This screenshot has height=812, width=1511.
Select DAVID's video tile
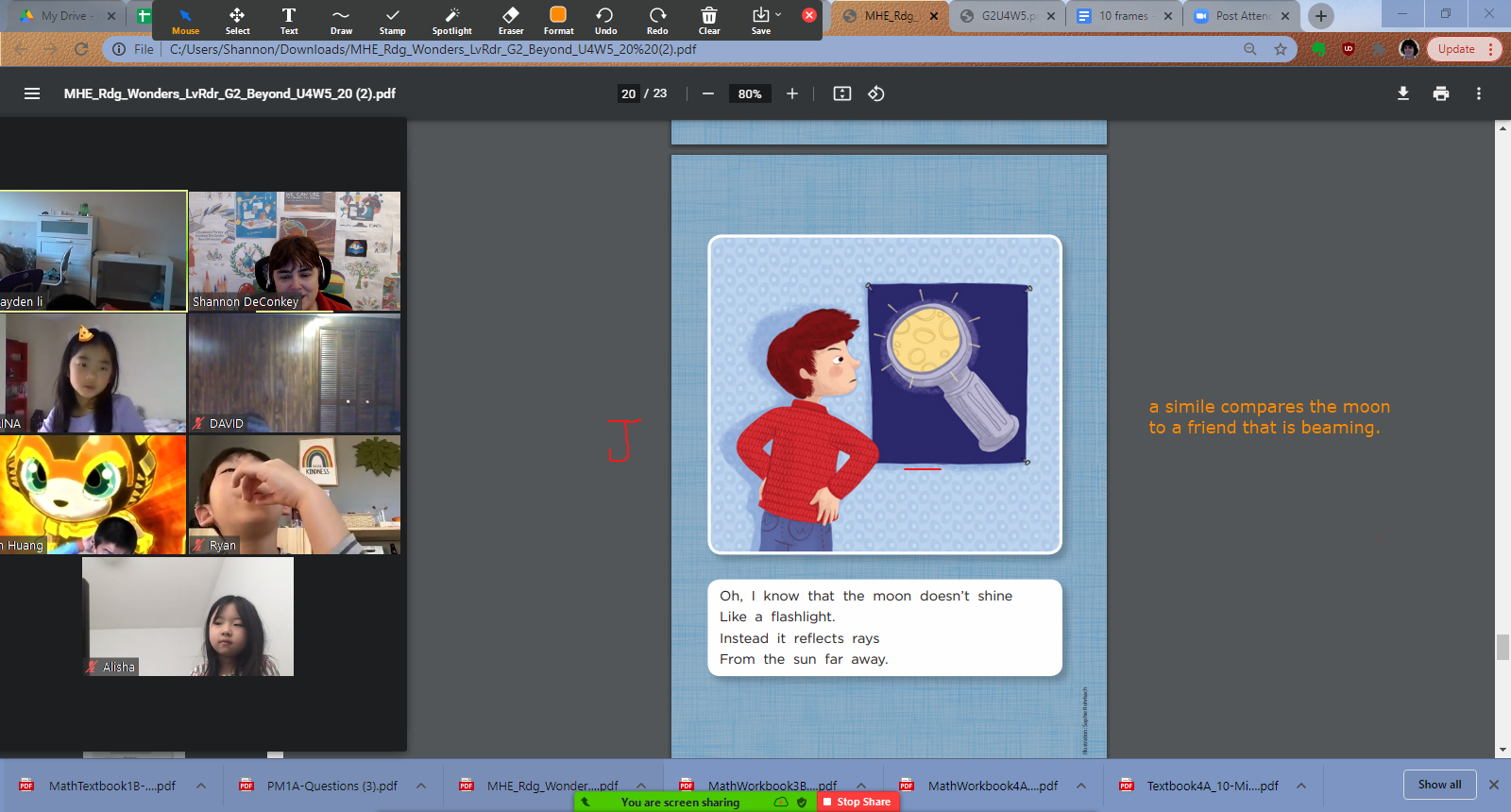click(295, 373)
